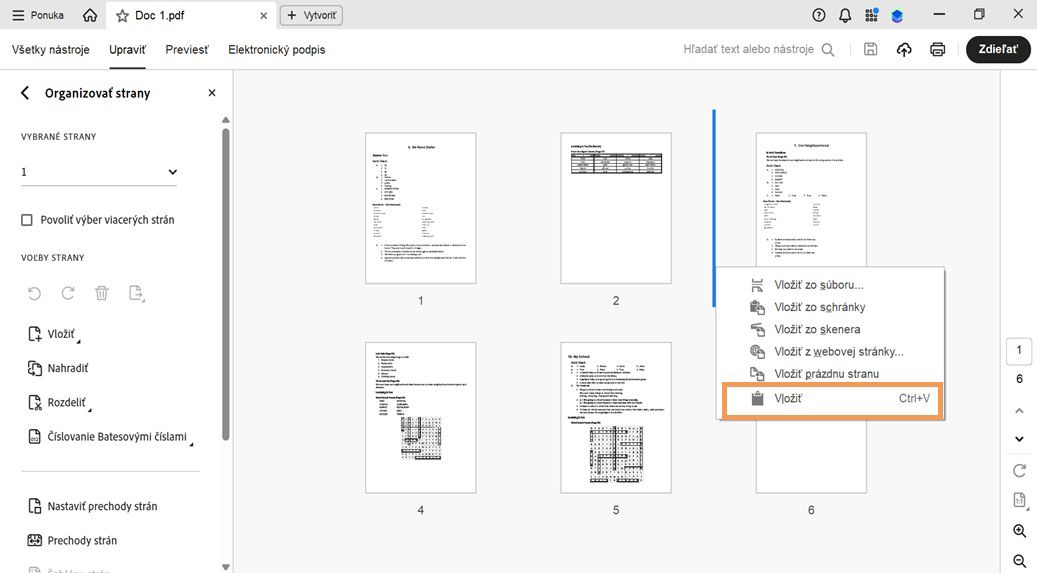Screen dimensions: 1037x573
Task: Click the Vytvoriť button
Action: (x=311, y=15)
